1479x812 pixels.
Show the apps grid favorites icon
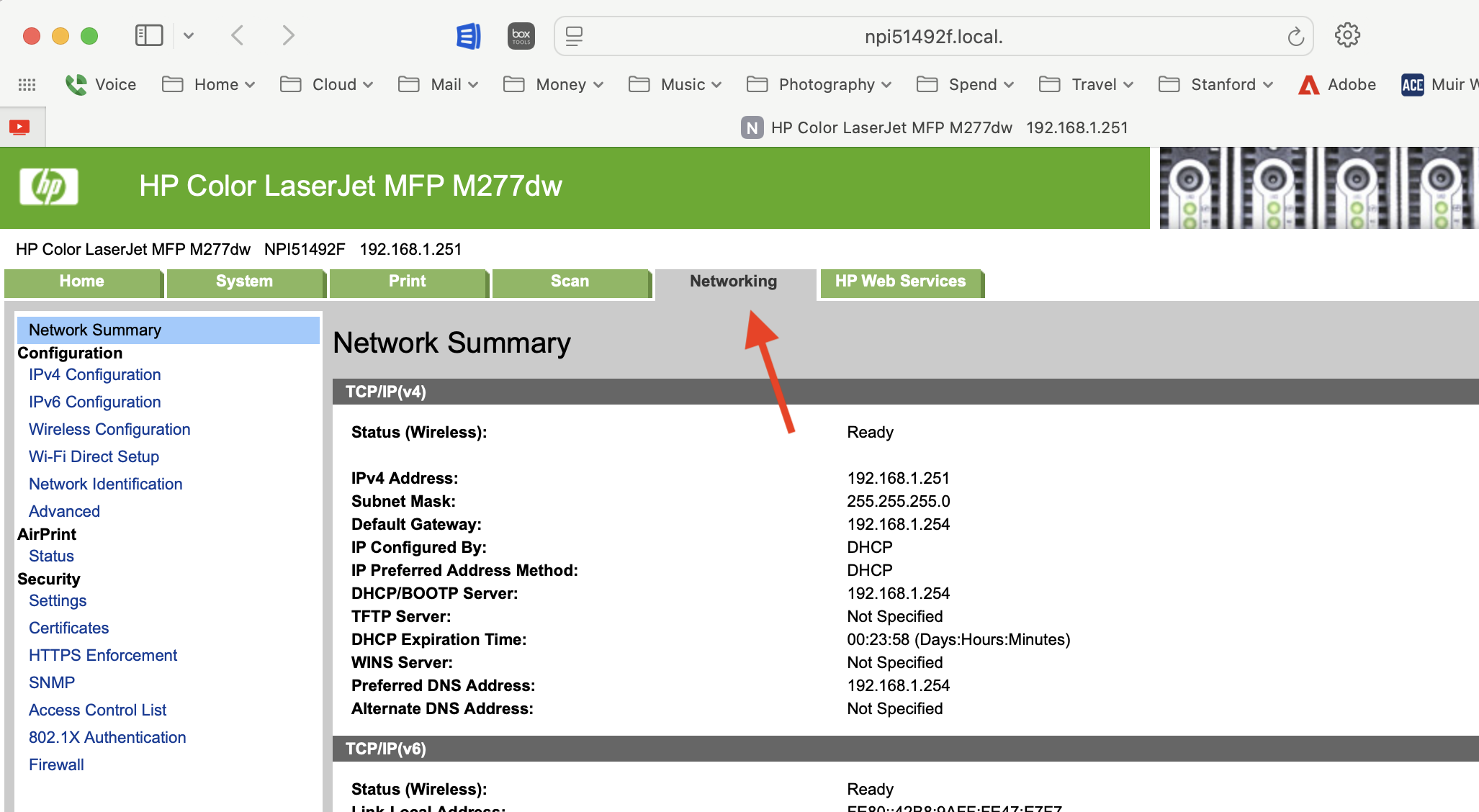(27, 85)
